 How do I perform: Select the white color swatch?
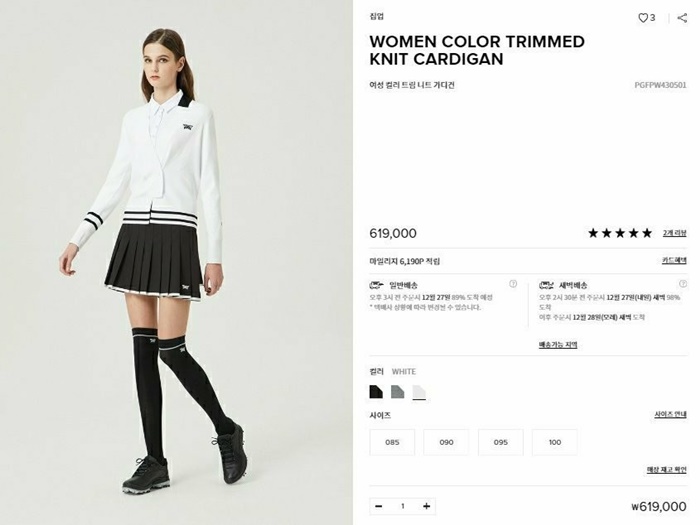419,392
